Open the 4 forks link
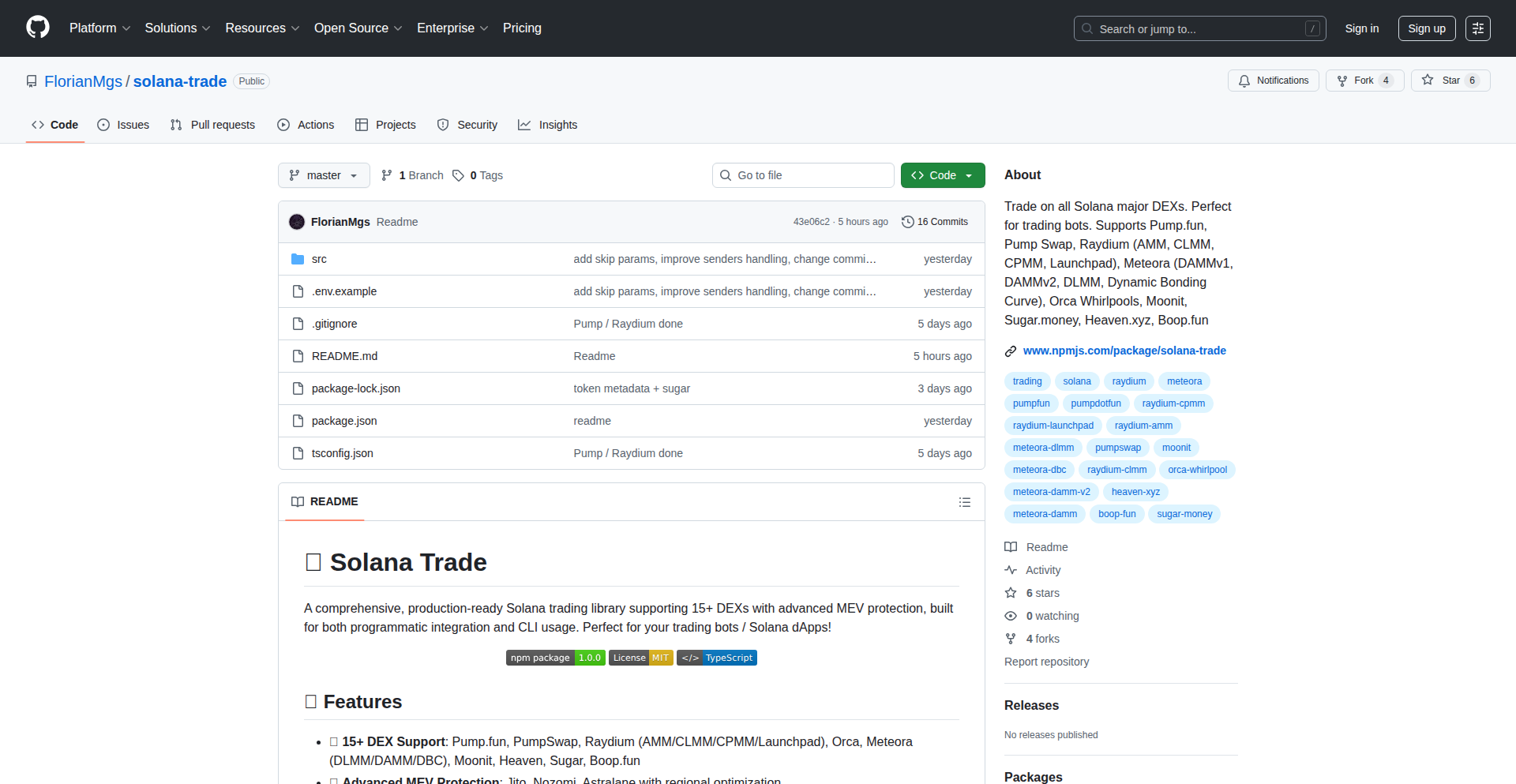1516x784 pixels. [x=1042, y=639]
